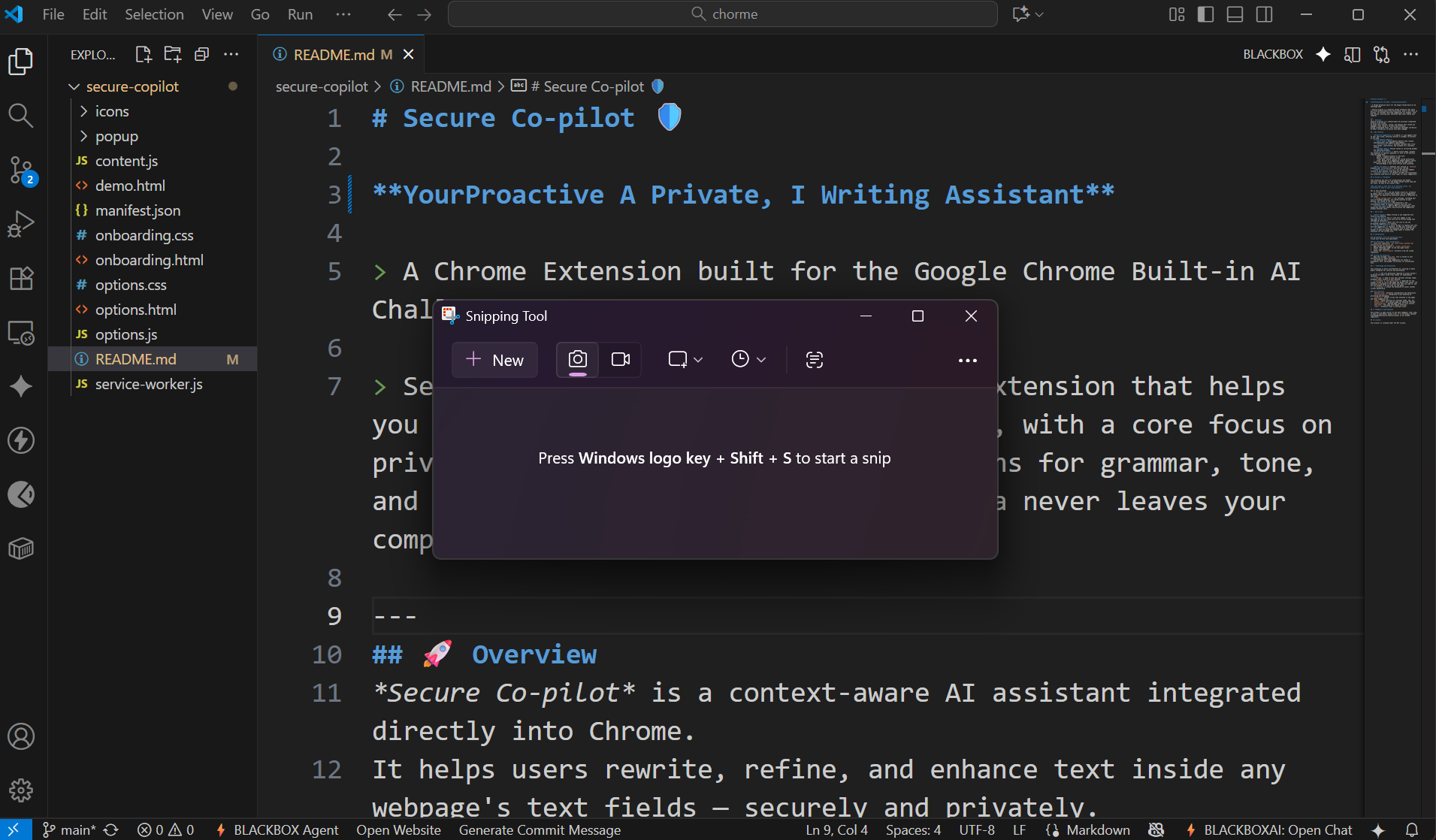Open See more menu in Snipping Tool
1436x840 pixels.
(x=968, y=360)
